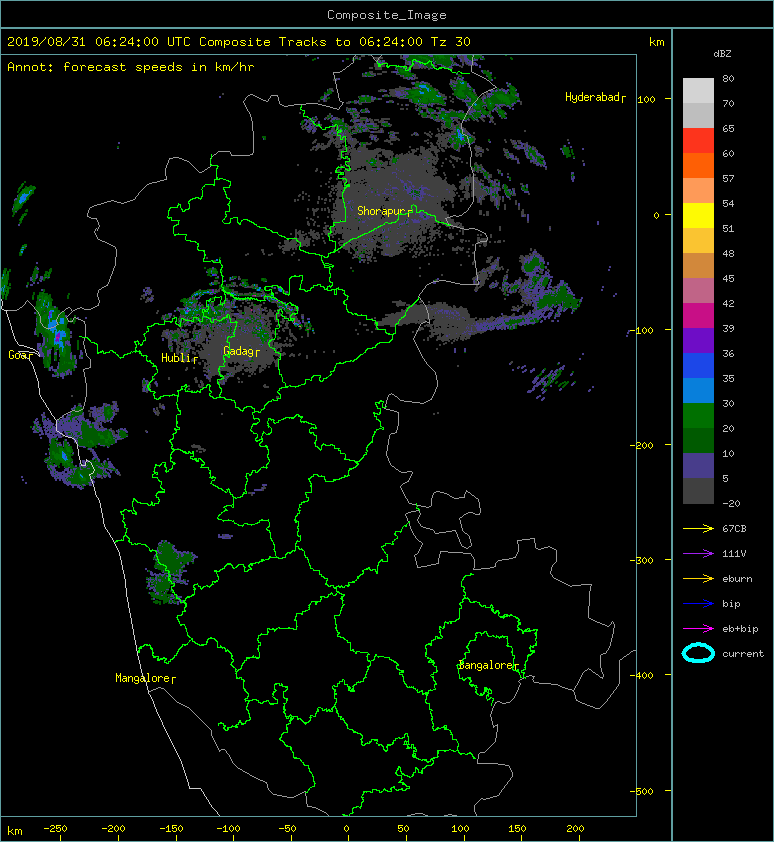Select the dark green 10–20 dBZ swatch
Viewport: 774px width, 842px height.
click(x=698, y=440)
